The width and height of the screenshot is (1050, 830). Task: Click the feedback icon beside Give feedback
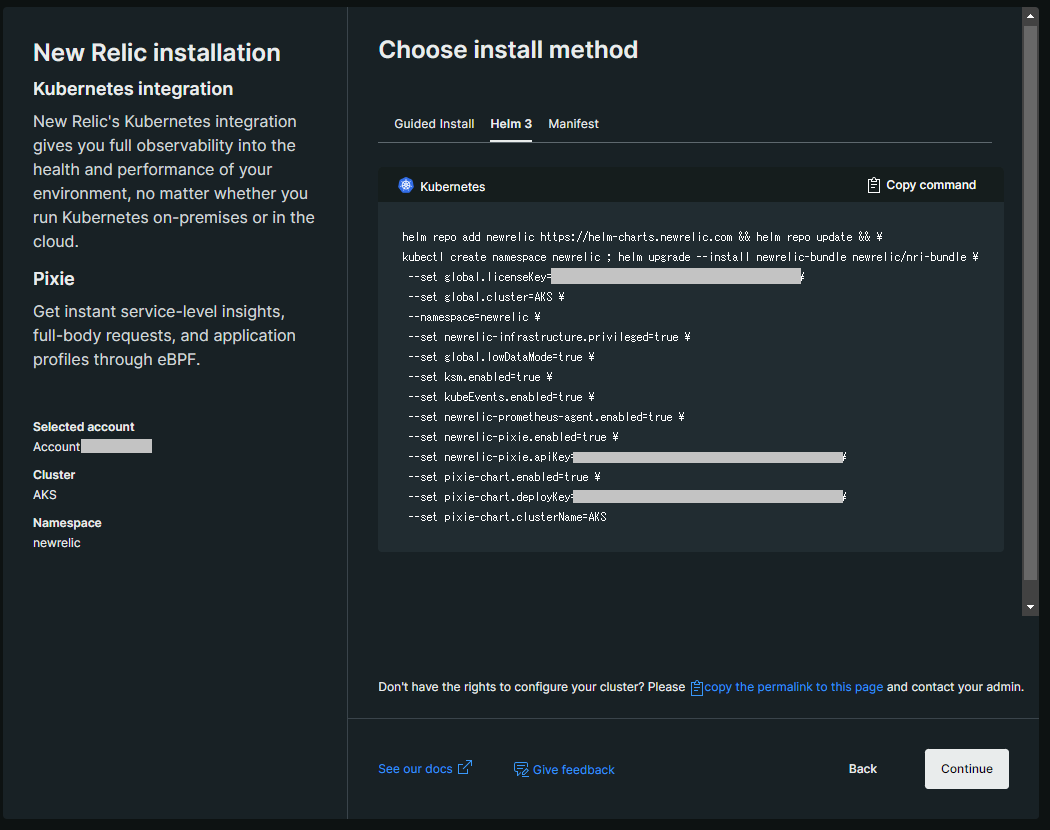coord(521,769)
